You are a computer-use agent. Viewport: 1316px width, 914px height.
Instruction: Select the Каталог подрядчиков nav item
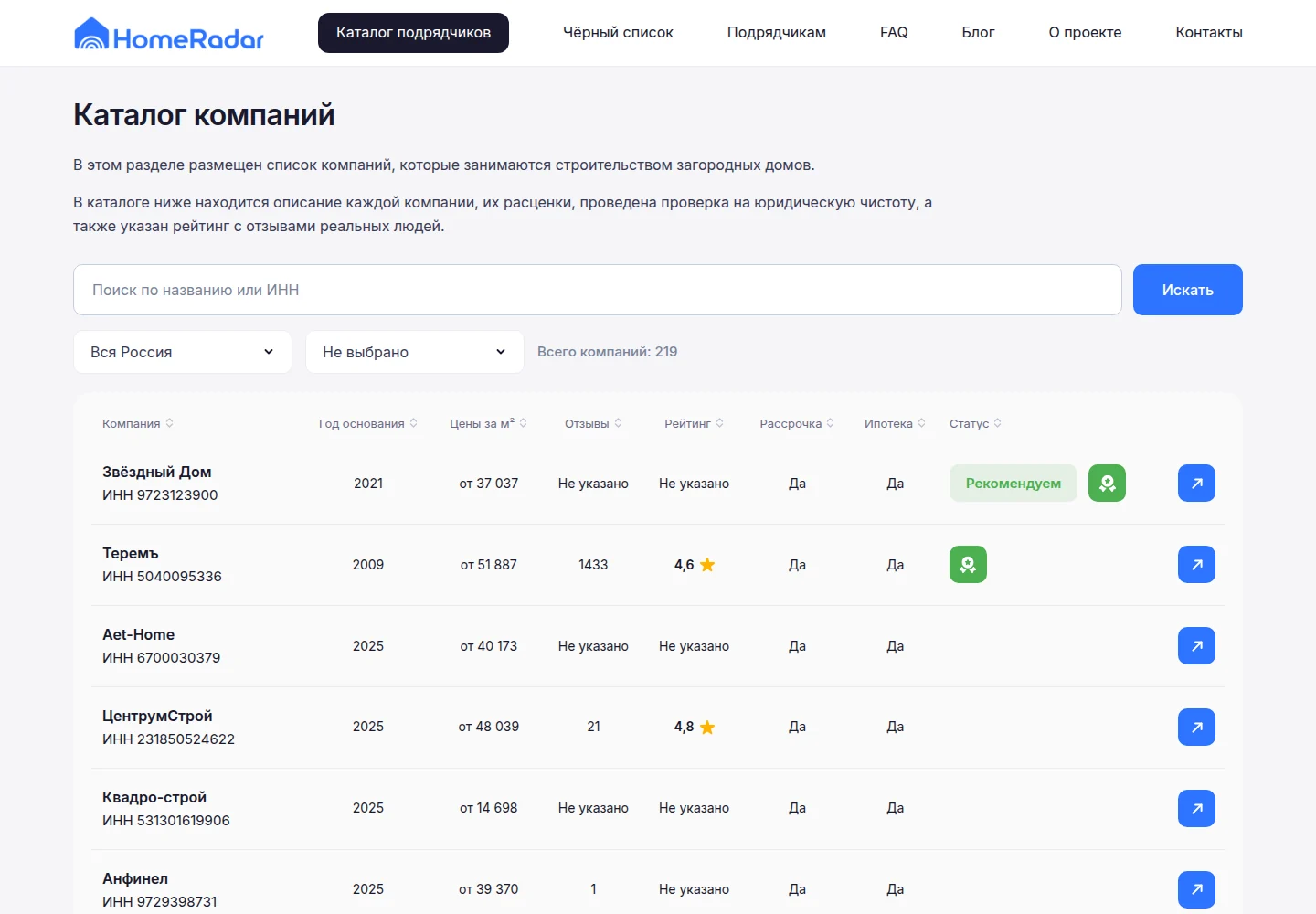point(413,33)
